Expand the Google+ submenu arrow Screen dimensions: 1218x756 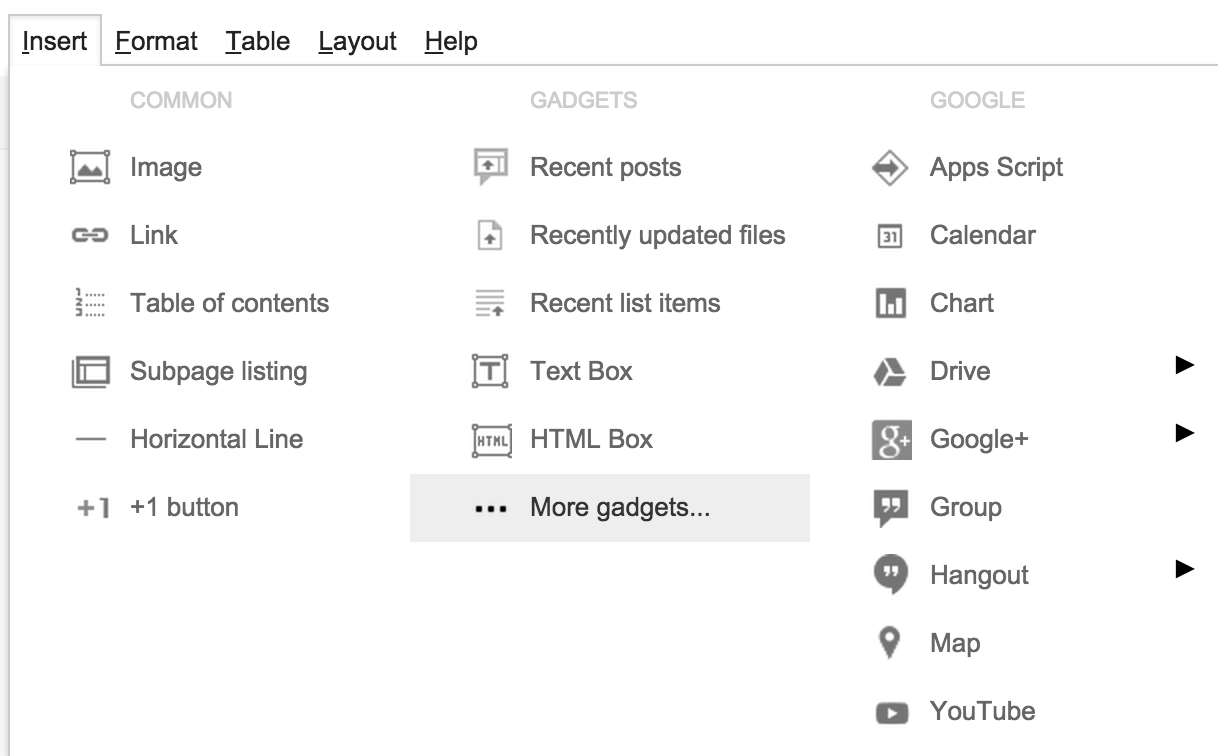click(1185, 434)
